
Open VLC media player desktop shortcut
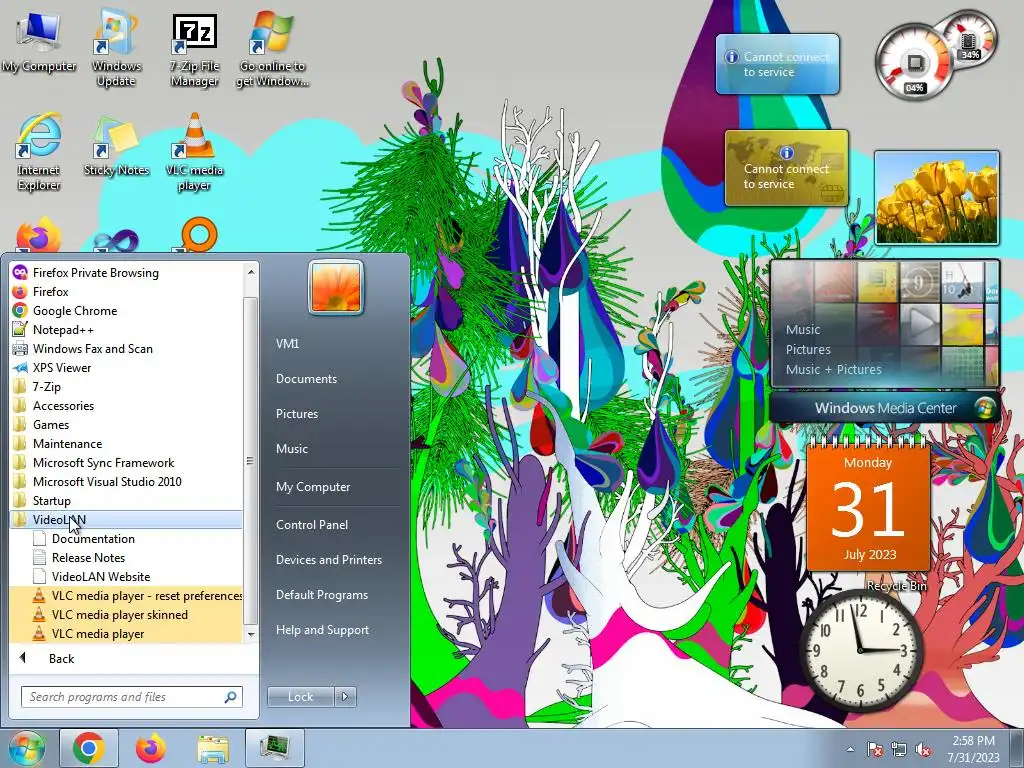point(194,152)
